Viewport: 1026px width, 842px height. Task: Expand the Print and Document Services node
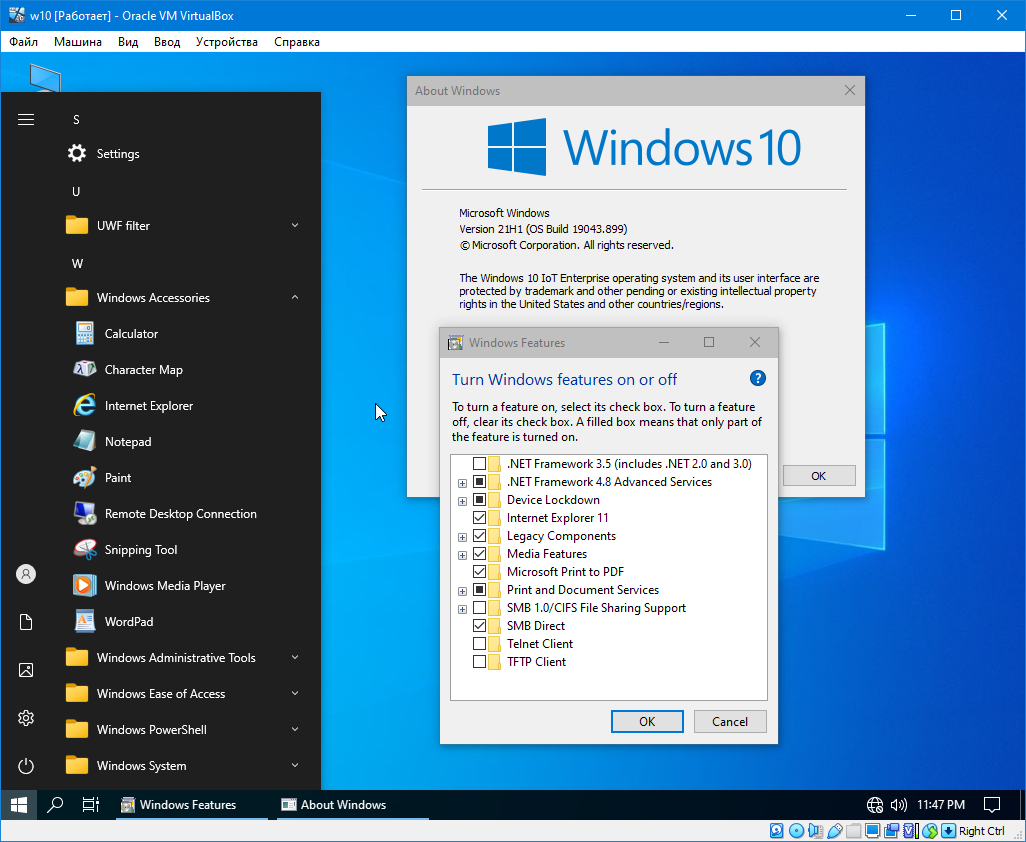pyautogui.click(x=463, y=591)
